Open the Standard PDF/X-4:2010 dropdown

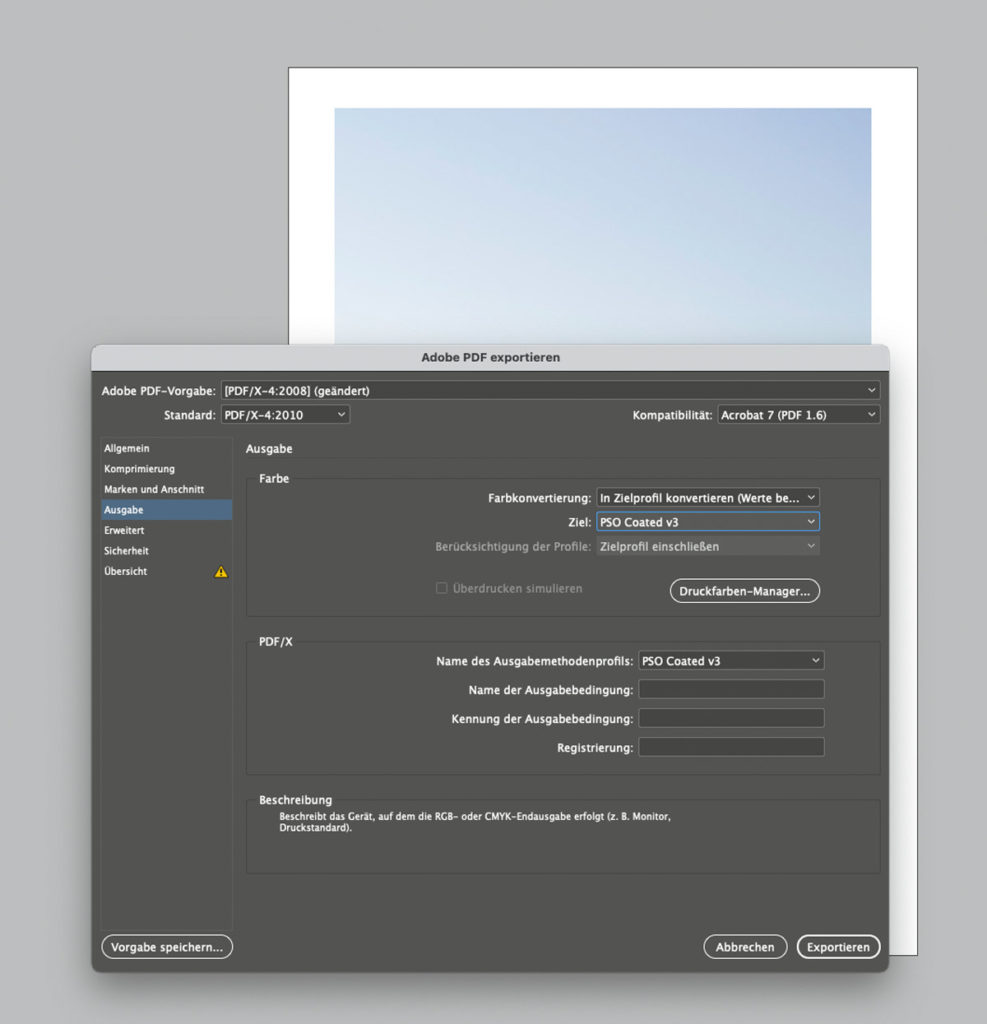(x=285, y=415)
